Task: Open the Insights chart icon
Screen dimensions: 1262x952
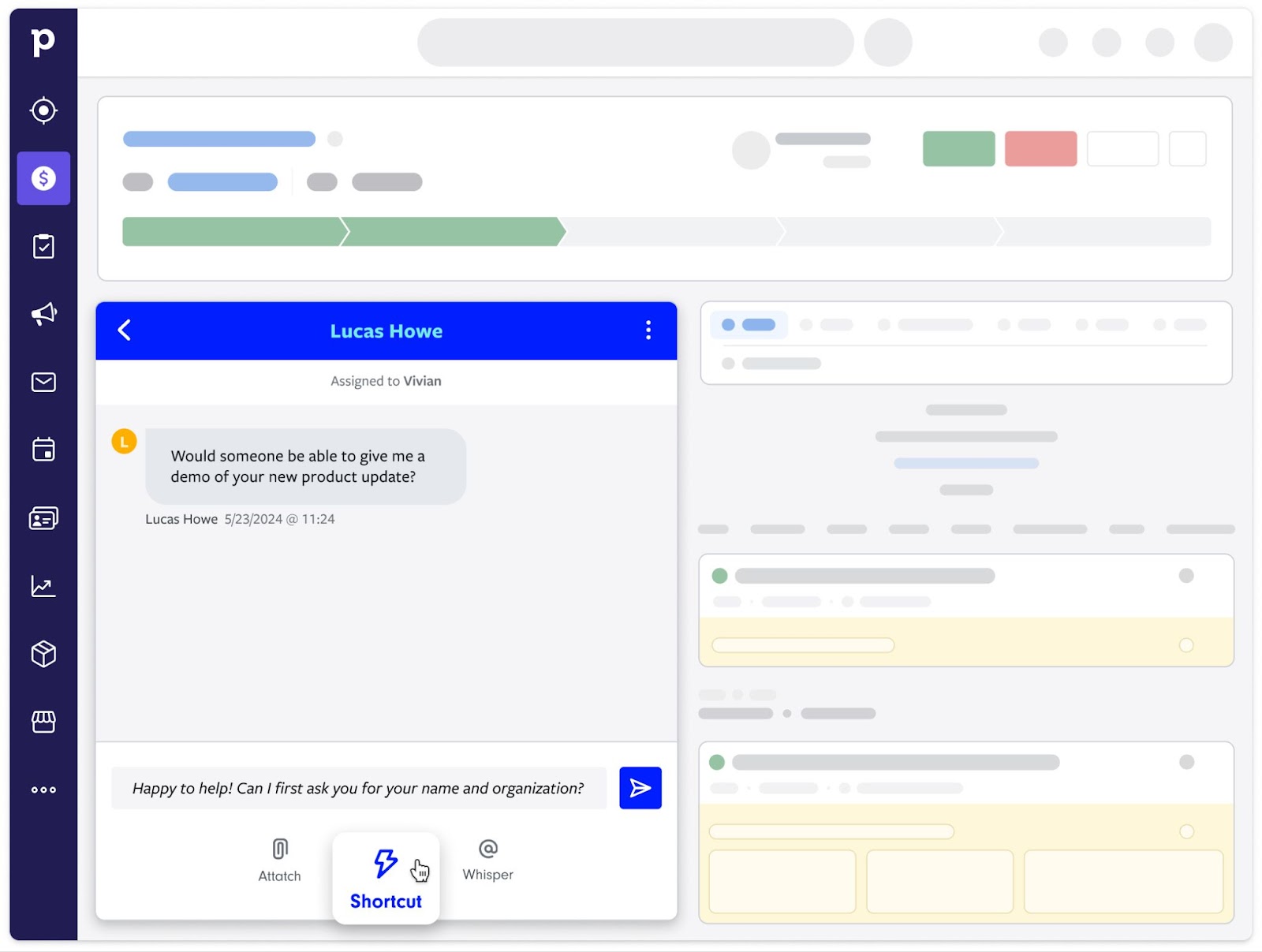Action: pos(43,585)
